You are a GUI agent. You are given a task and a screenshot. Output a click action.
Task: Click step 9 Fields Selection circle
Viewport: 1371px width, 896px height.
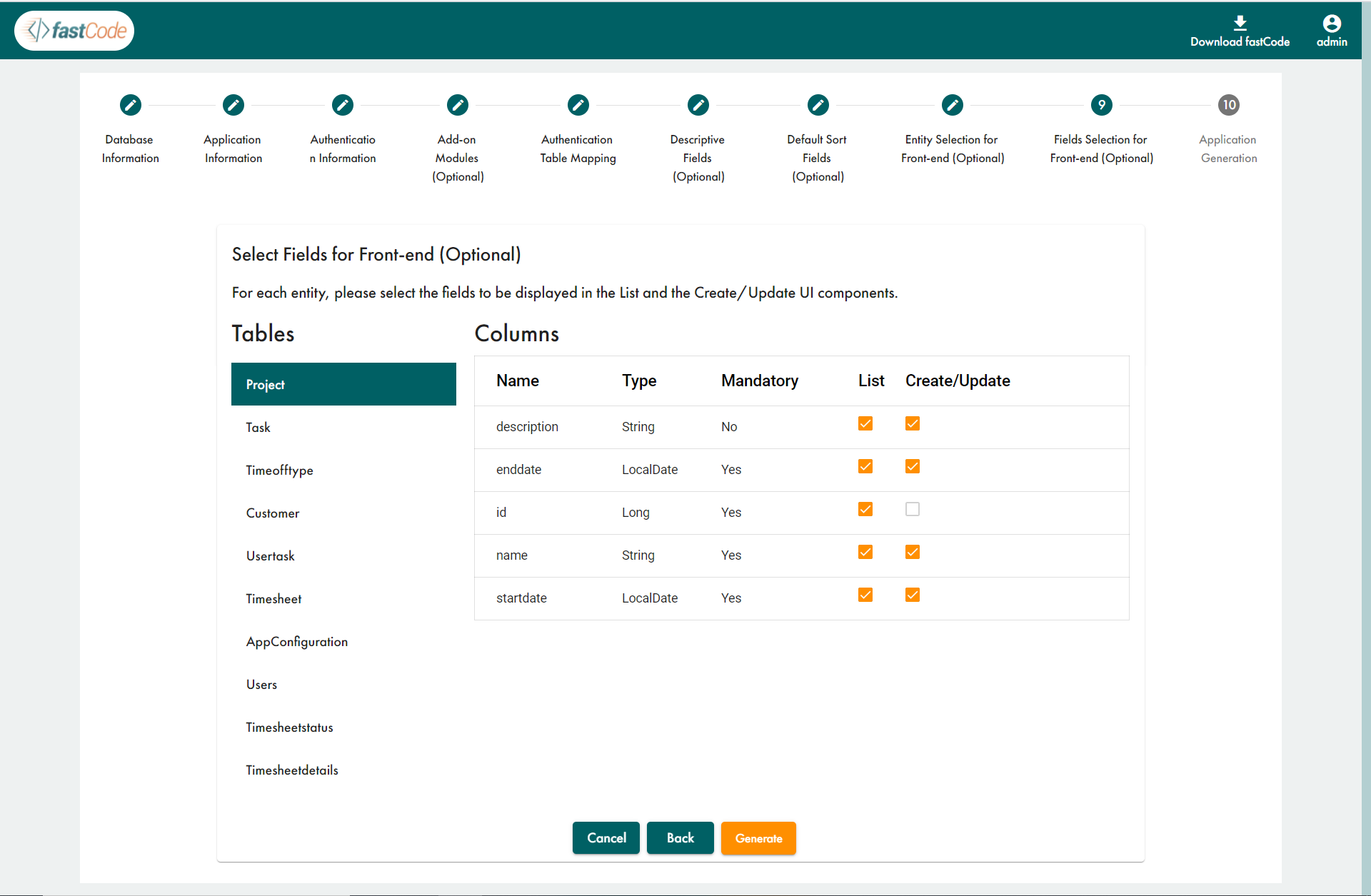[1102, 105]
